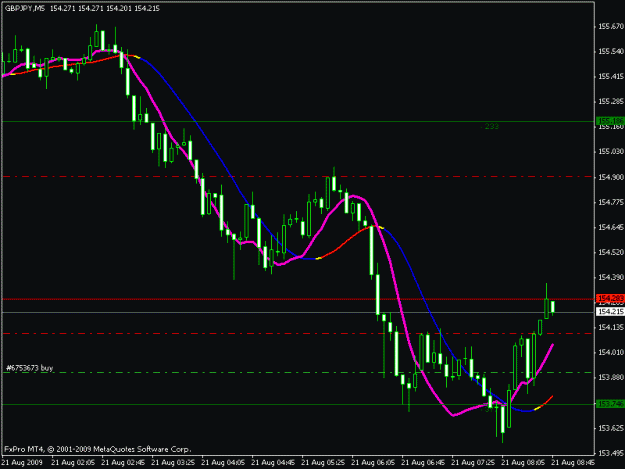Click the 153.625 price axis label
Image resolution: width=625 pixels, height=469 pixels.
click(611, 428)
